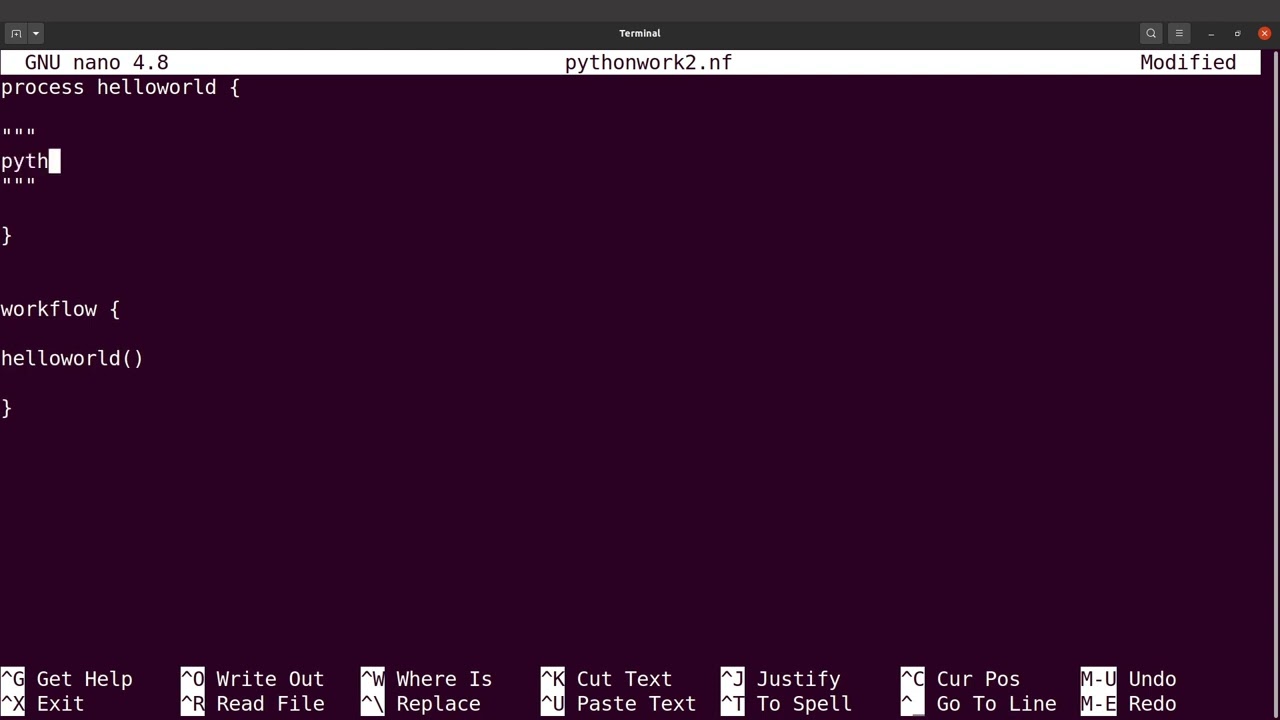Click the Terminal title text
Screen dimensions: 1280x720
point(640,33)
